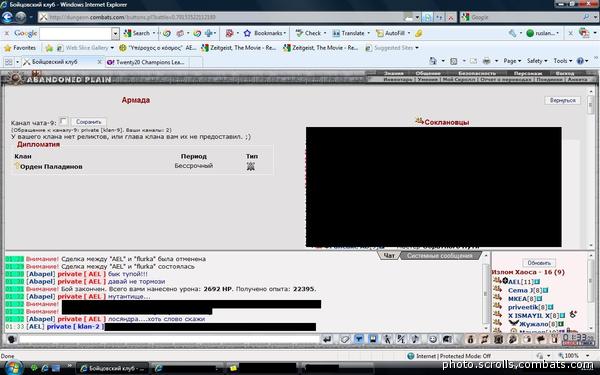Click the eraser clear chat icon
This screenshot has height=375, width=600.
345,339
